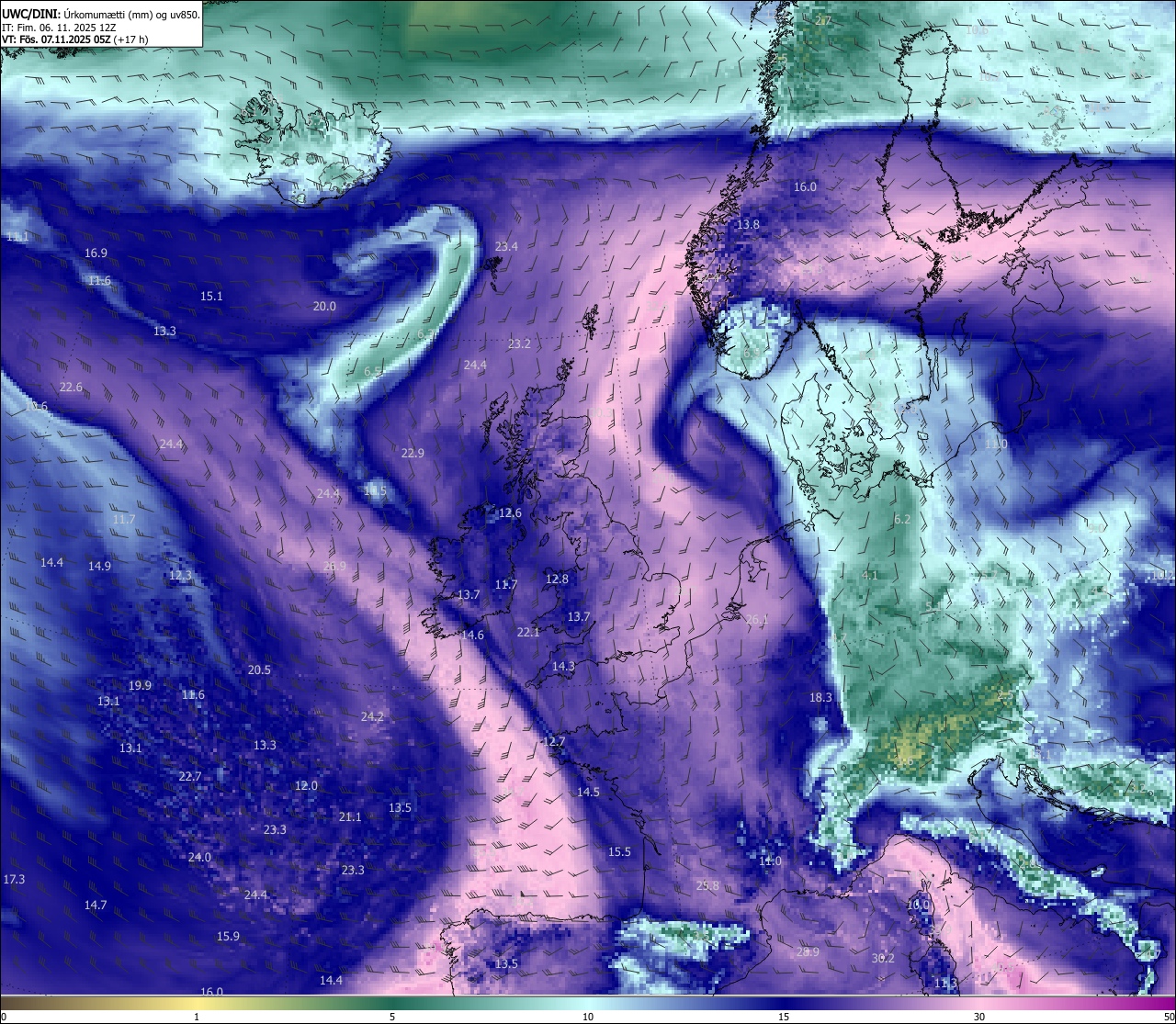Click the map value 18.3
This screenshot has width=1176, height=1024.
820,698
